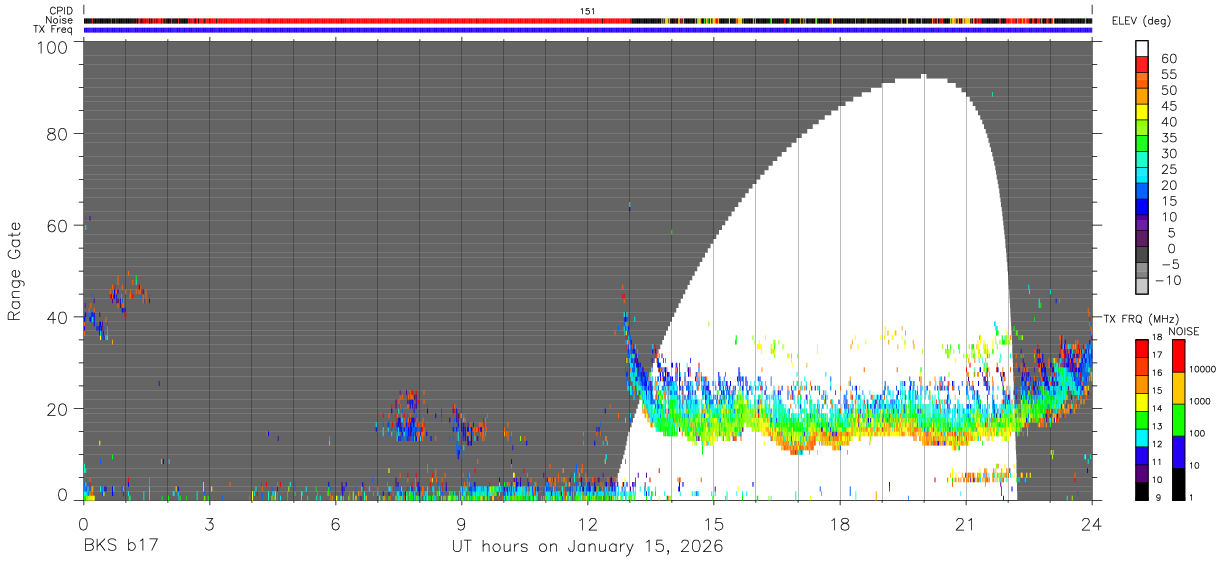Pick the white top swatch of elevation bar
The height and width of the screenshot is (567, 1228).
click(1142, 47)
